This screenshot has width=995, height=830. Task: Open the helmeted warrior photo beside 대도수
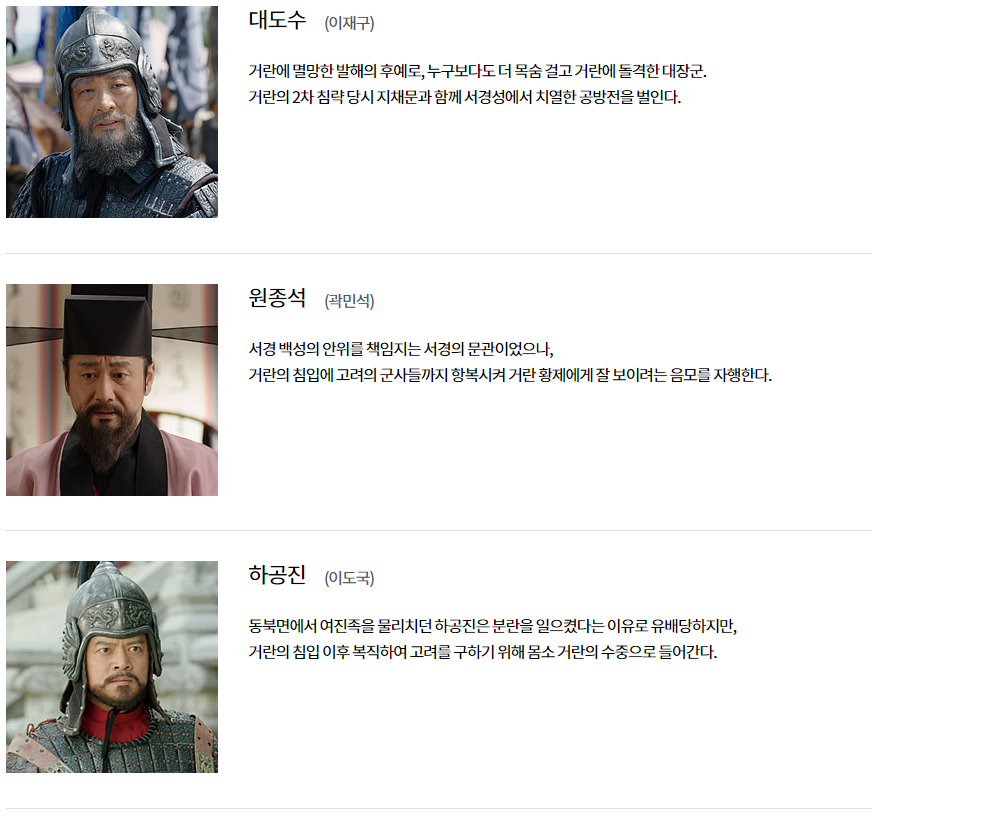coord(112,112)
